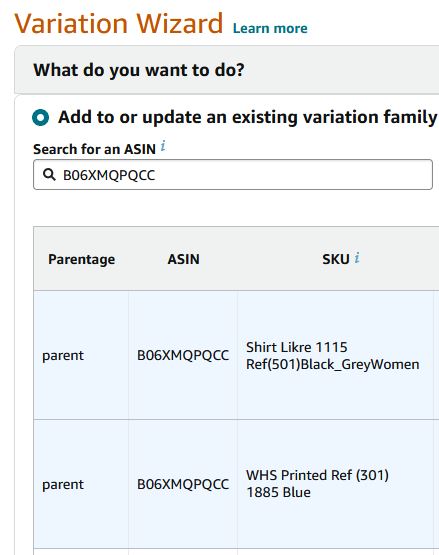Click B06XMQPQCC text inside search box
Viewport: 439px width, 555px height.
109,175
